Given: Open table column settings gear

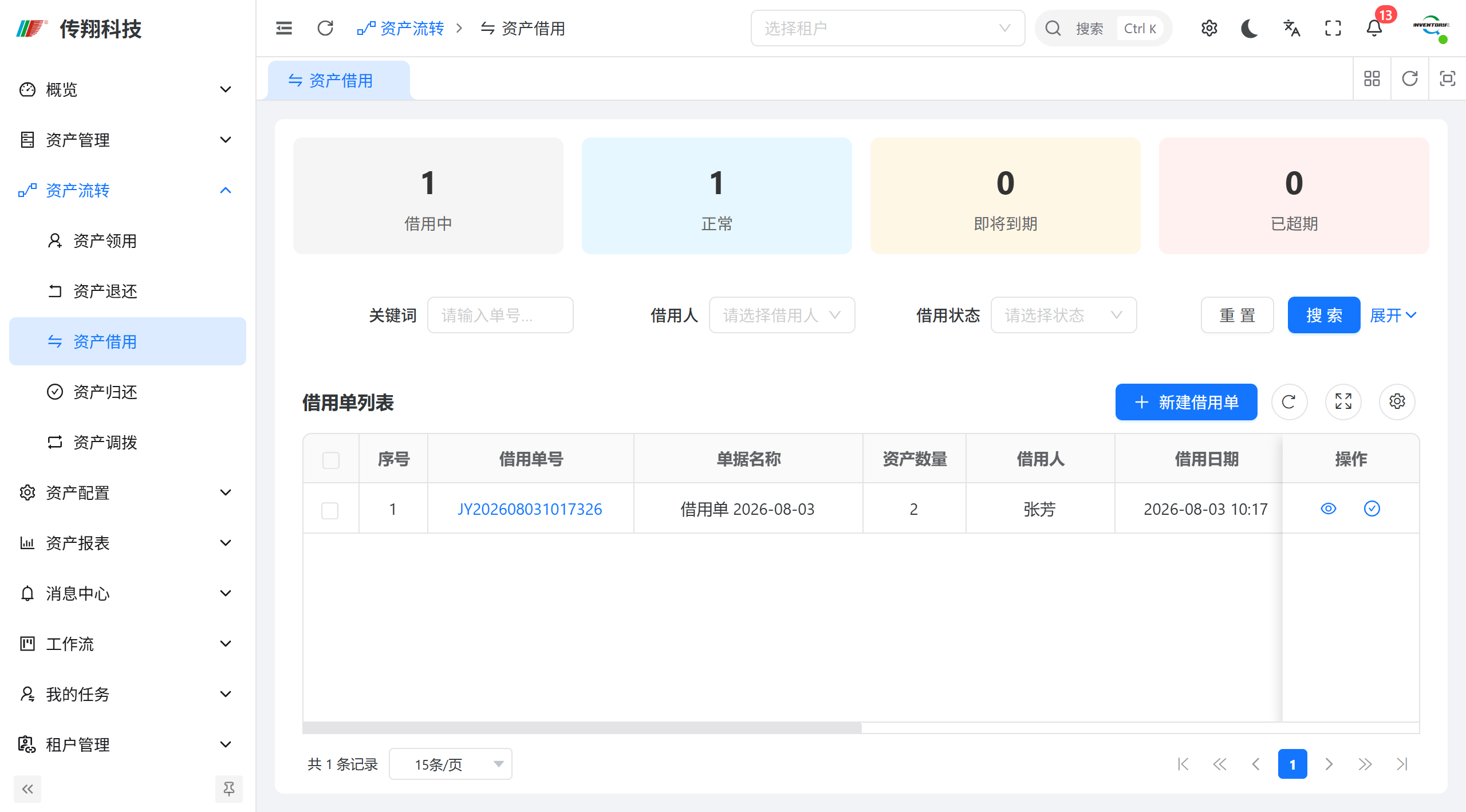Looking at the screenshot, I should pyautogui.click(x=1397, y=402).
